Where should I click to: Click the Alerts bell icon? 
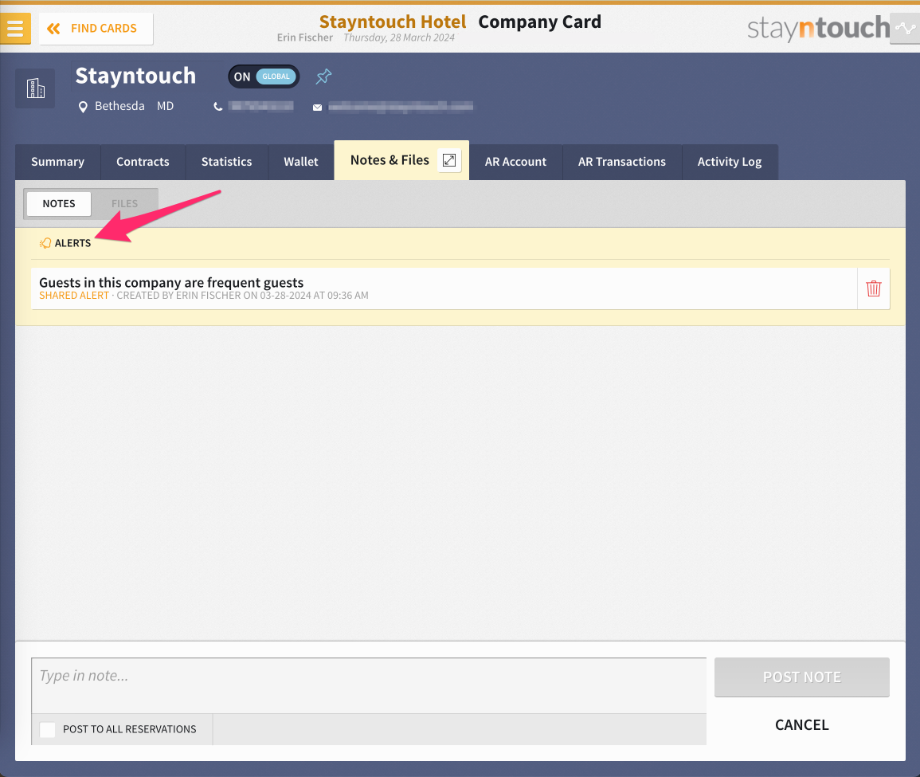click(45, 243)
